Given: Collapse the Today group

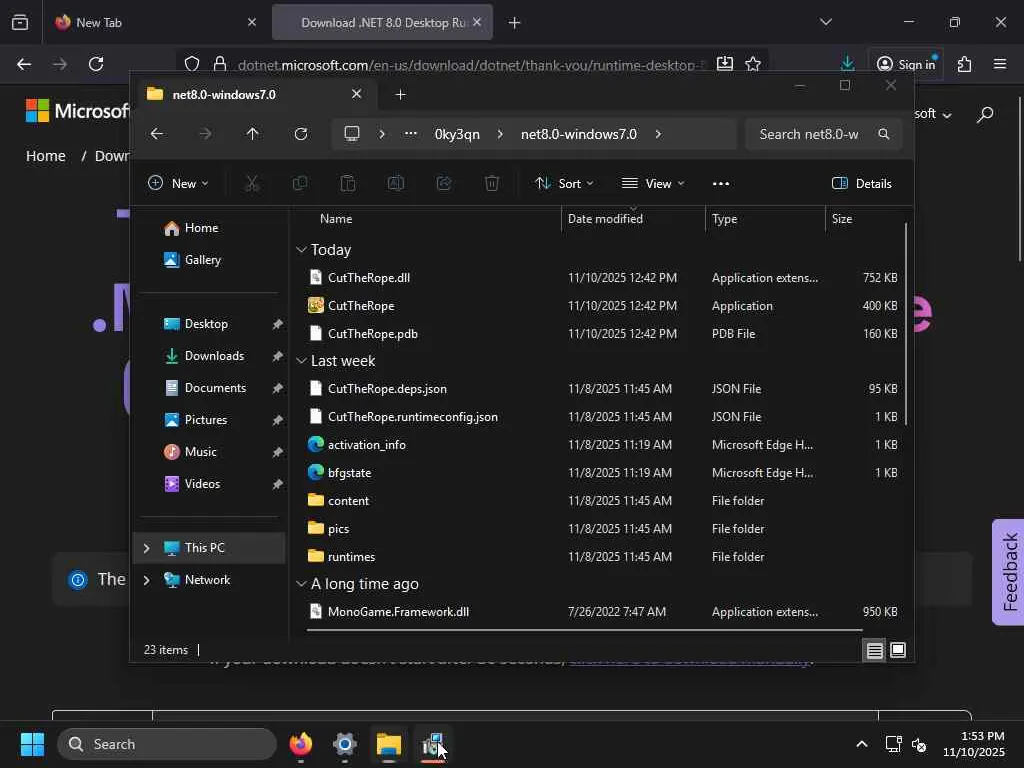Looking at the screenshot, I should (301, 250).
